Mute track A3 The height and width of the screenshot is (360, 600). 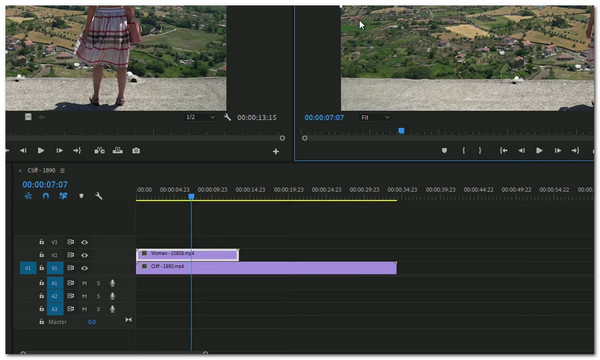(x=85, y=309)
